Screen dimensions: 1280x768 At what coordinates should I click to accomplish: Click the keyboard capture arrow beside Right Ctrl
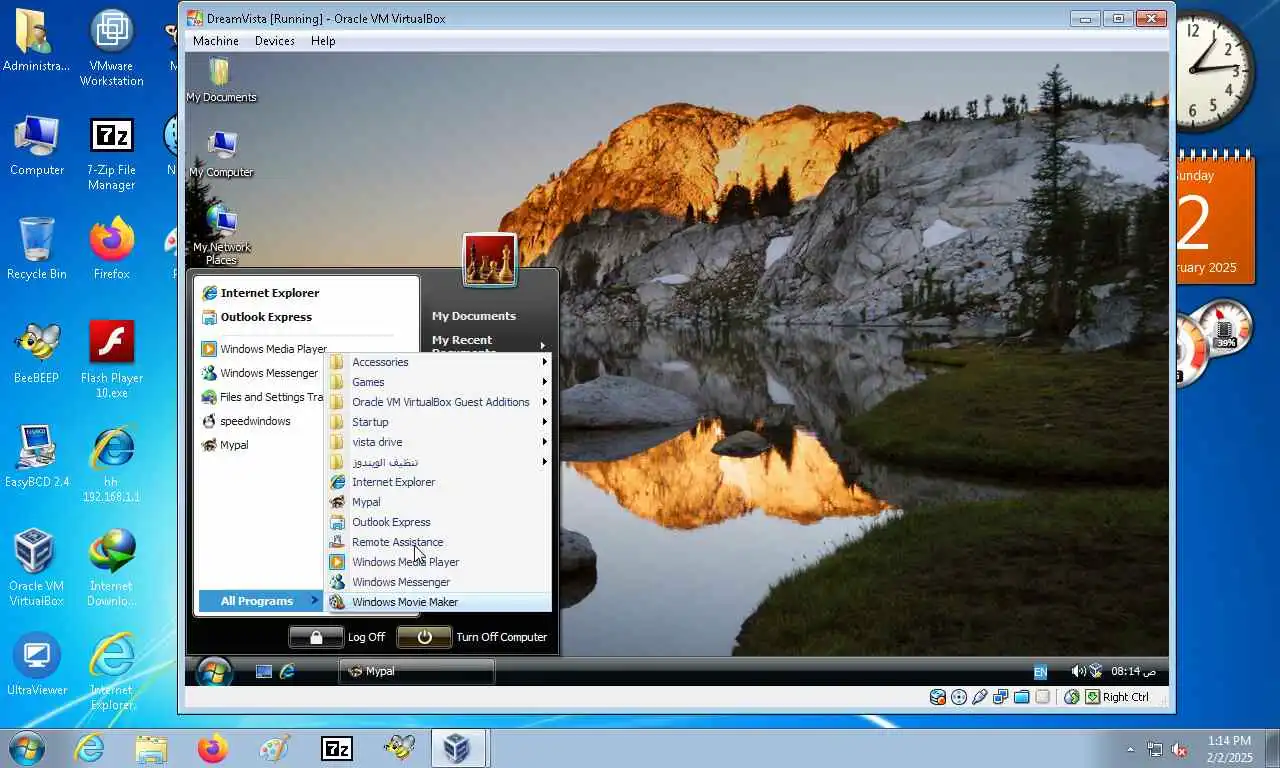pyautogui.click(x=1092, y=697)
